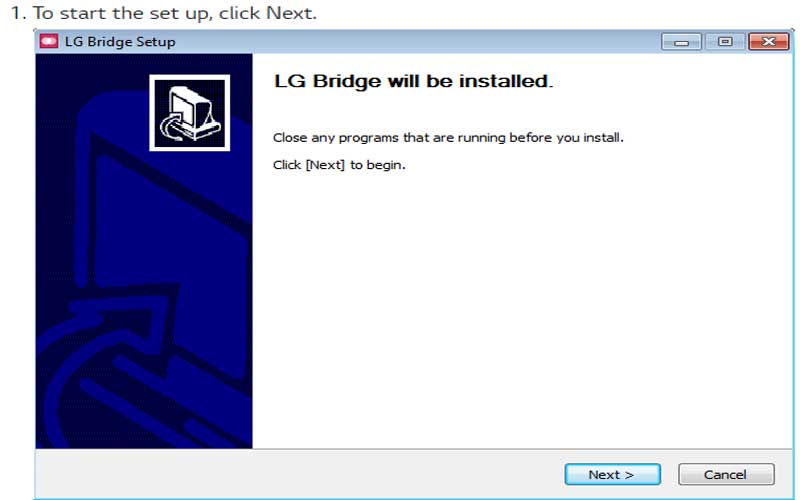Click the monitor shape inside the installer logo

click(x=195, y=110)
